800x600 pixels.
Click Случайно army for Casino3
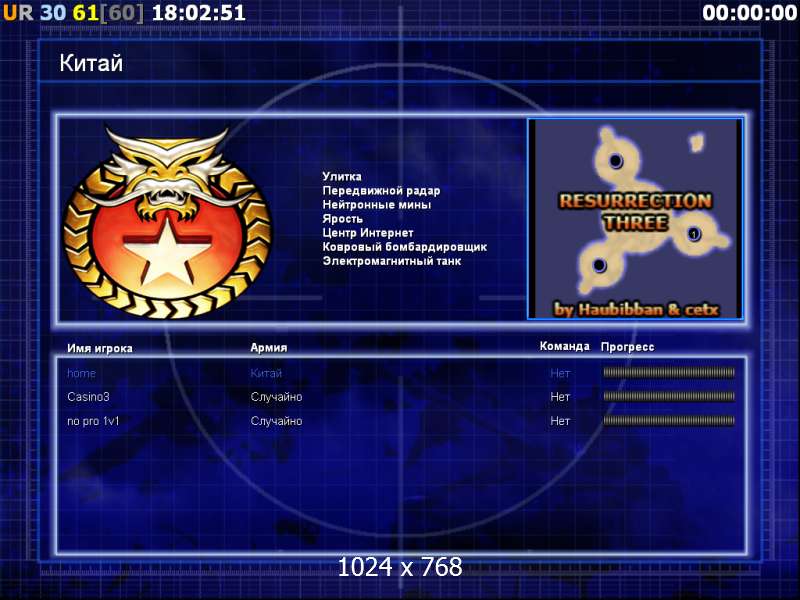coord(276,396)
